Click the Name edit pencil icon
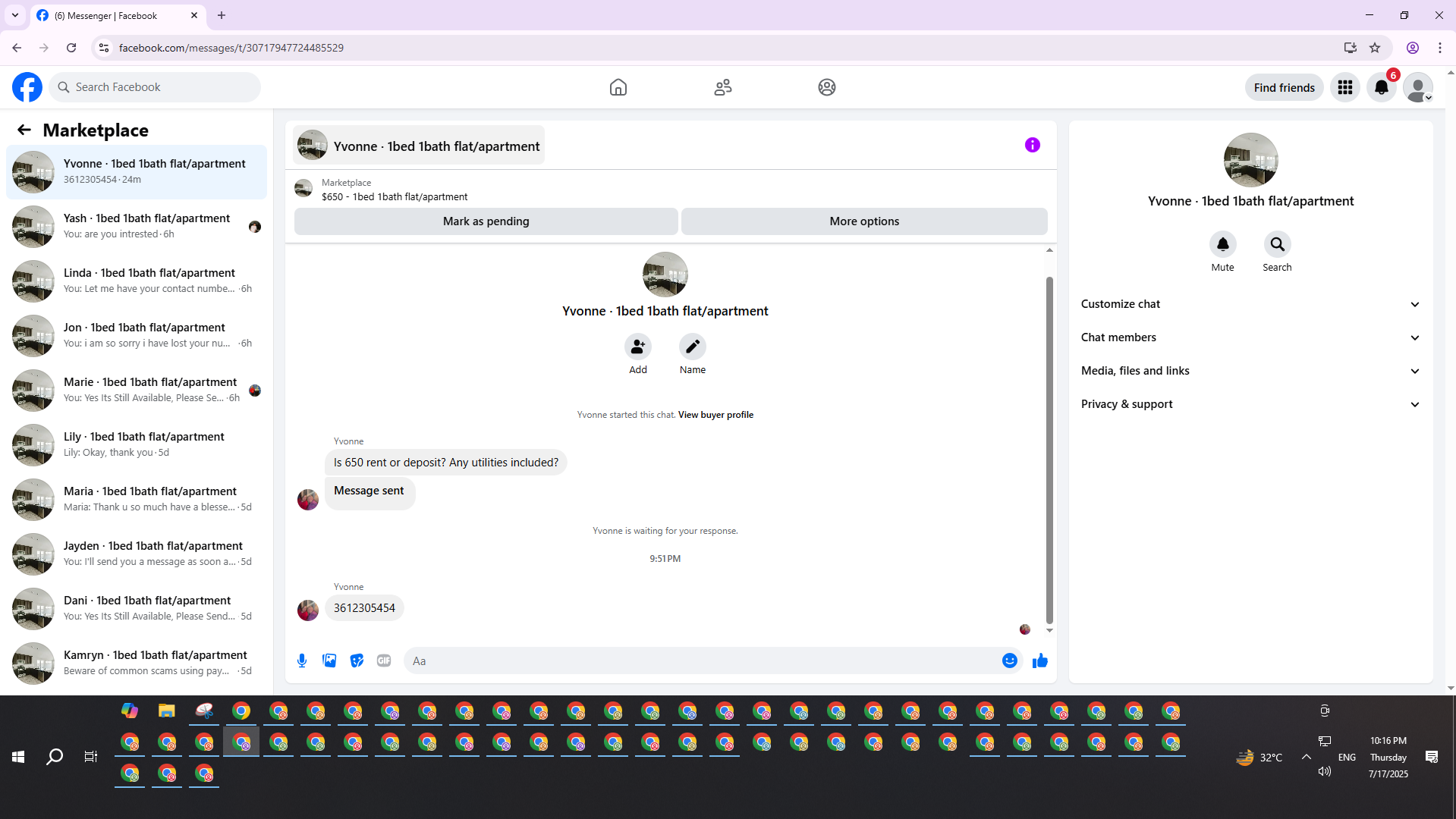This screenshot has width=1456, height=819. 693,347
